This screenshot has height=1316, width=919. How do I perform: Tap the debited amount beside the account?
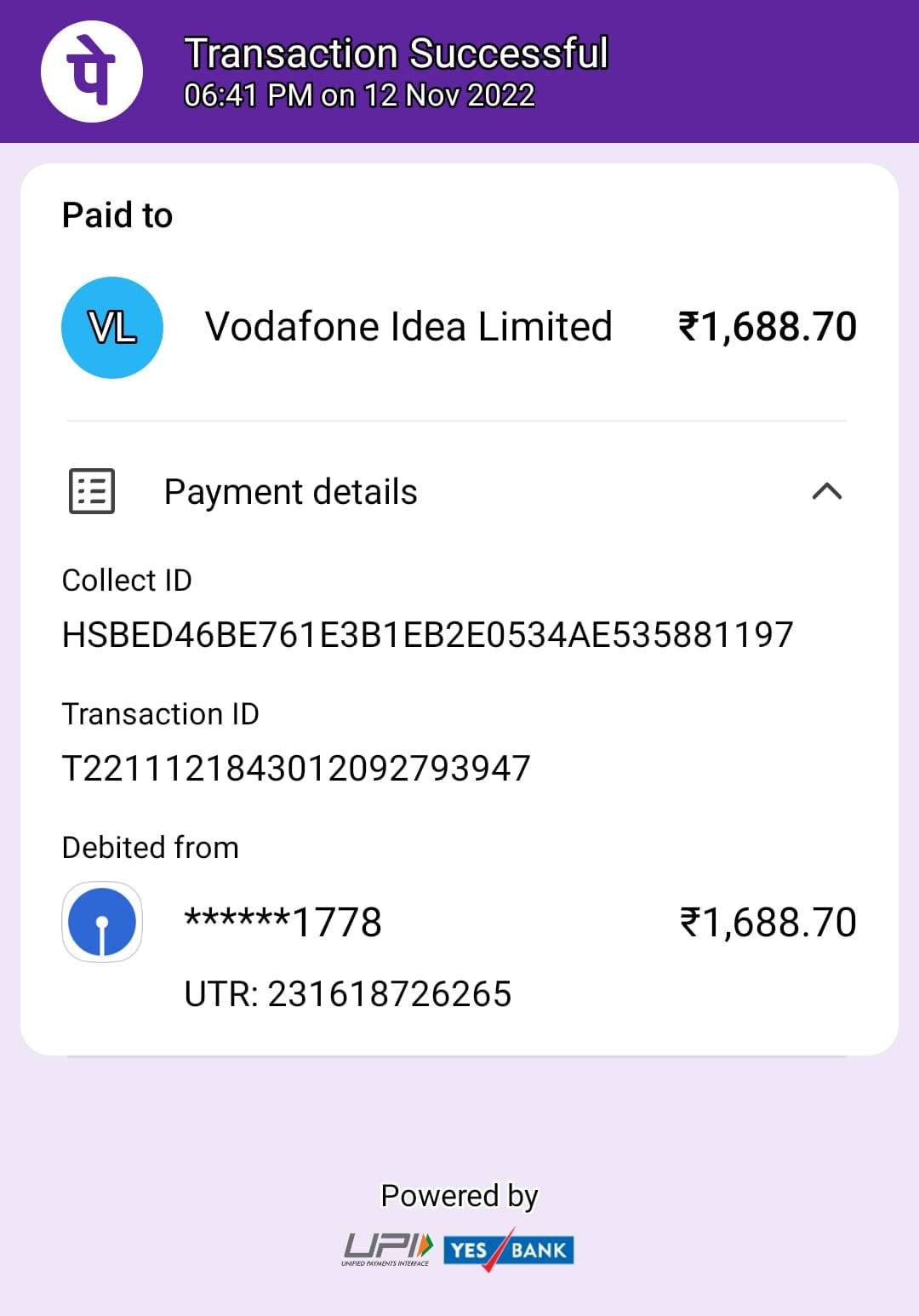tap(768, 923)
